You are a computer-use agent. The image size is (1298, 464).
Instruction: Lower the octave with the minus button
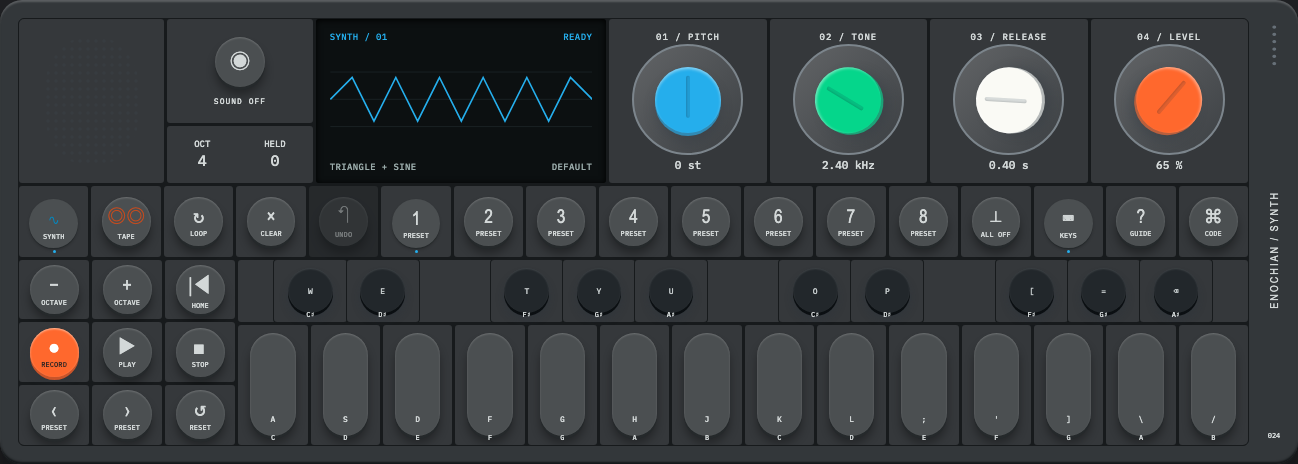54,290
